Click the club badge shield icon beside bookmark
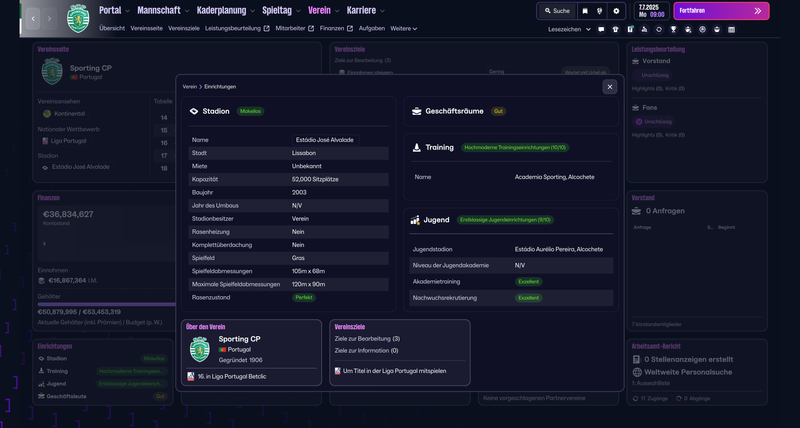The image size is (800, 428). (x=600, y=11)
